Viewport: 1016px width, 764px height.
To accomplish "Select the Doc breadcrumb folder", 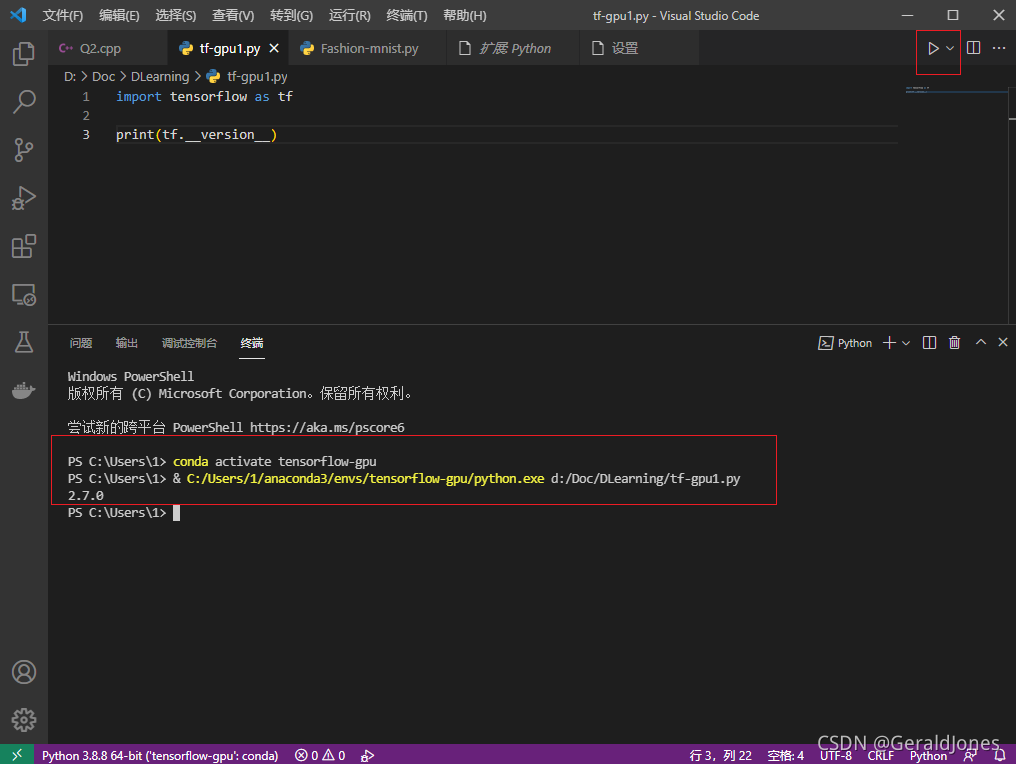I will 104,76.
